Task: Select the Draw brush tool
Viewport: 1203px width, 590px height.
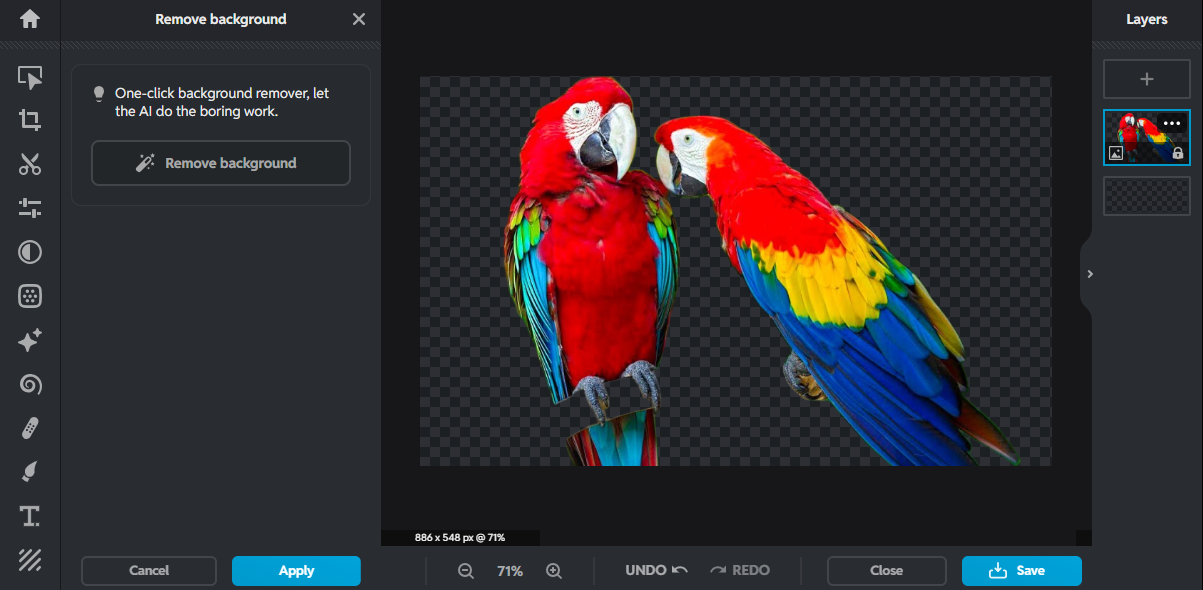Action: click(x=30, y=471)
